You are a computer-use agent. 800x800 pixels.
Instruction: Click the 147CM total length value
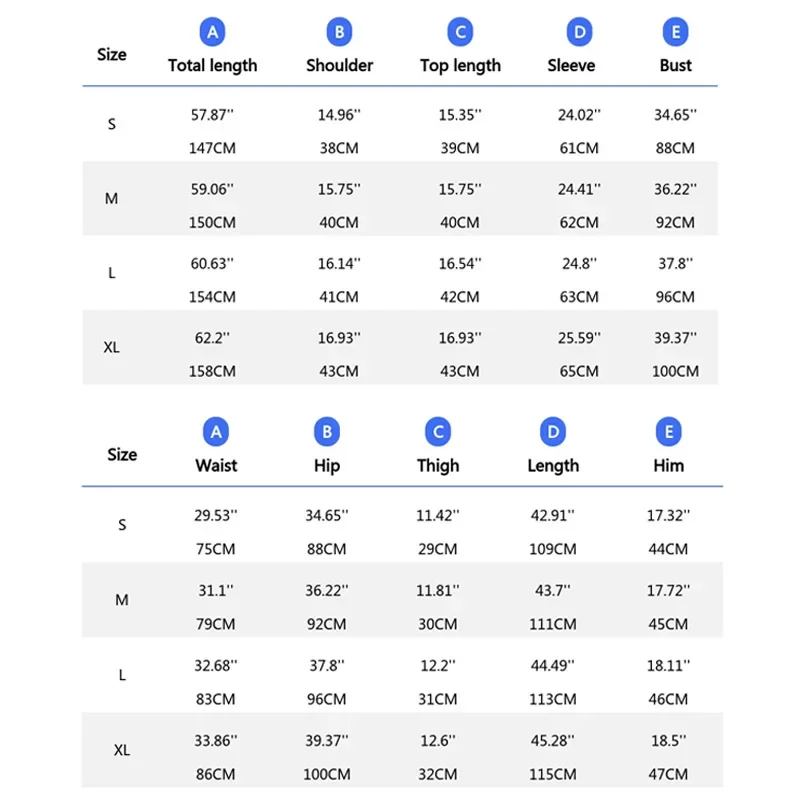(212, 148)
